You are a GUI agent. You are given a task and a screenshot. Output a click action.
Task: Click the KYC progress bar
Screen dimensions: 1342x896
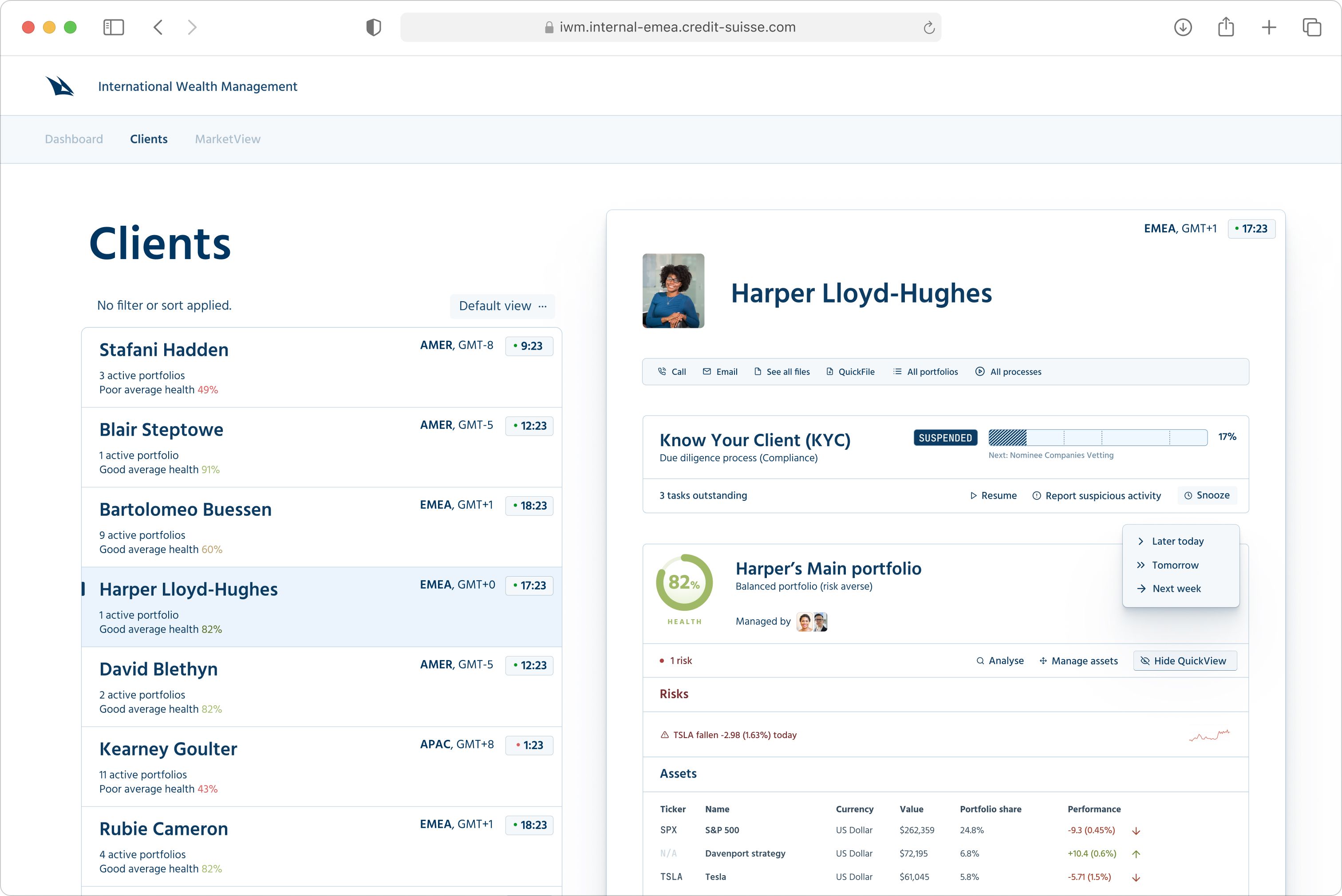click(1097, 438)
